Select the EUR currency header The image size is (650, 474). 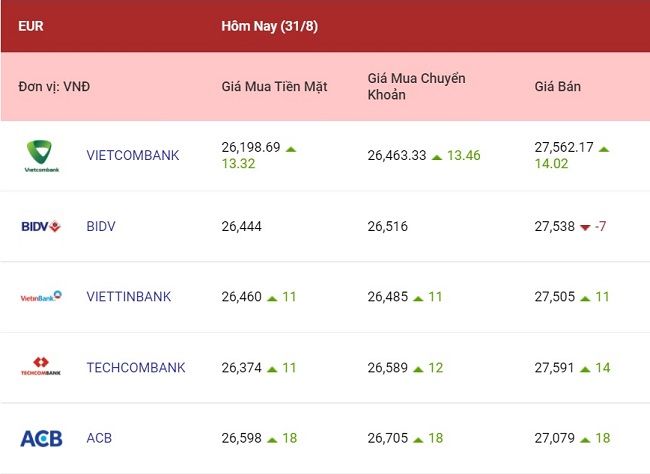pos(31,26)
